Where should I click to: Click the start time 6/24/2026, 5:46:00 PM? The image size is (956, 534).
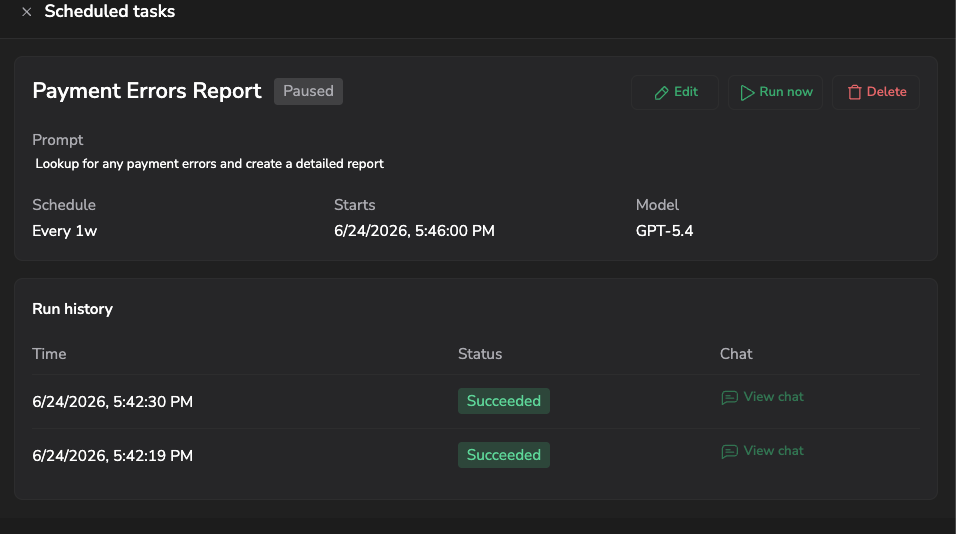click(x=414, y=231)
